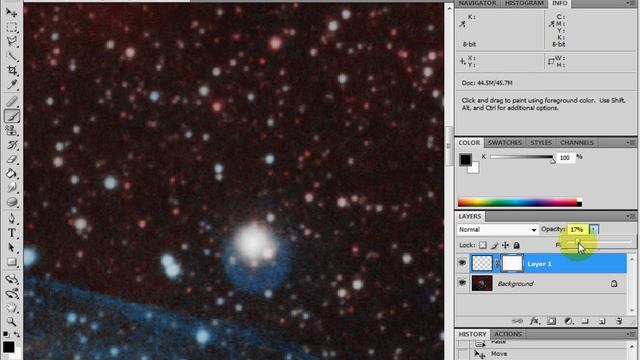
Task: Click the fx layer style icon
Action: pos(534,321)
